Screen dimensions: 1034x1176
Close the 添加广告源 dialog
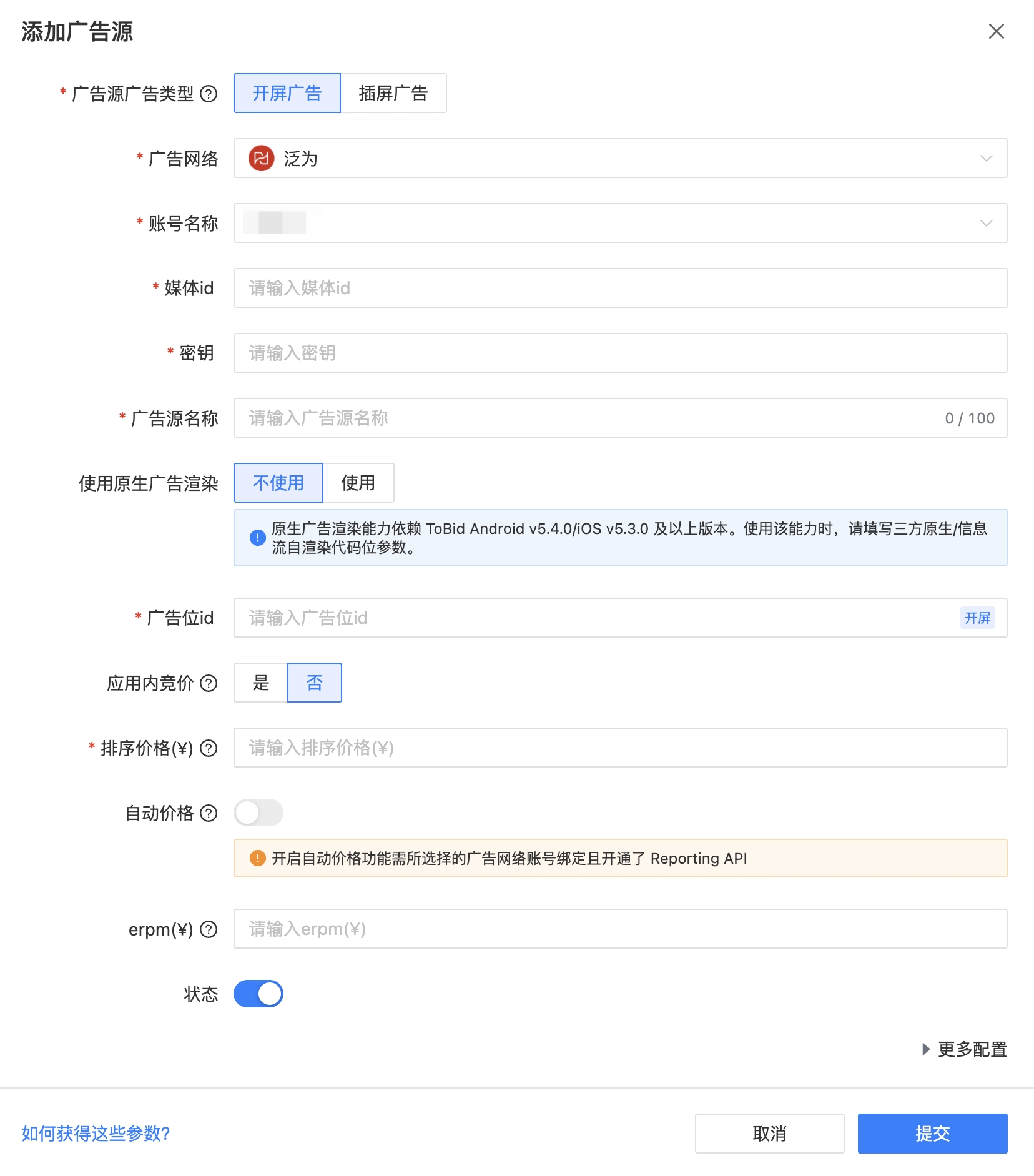[x=997, y=31]
